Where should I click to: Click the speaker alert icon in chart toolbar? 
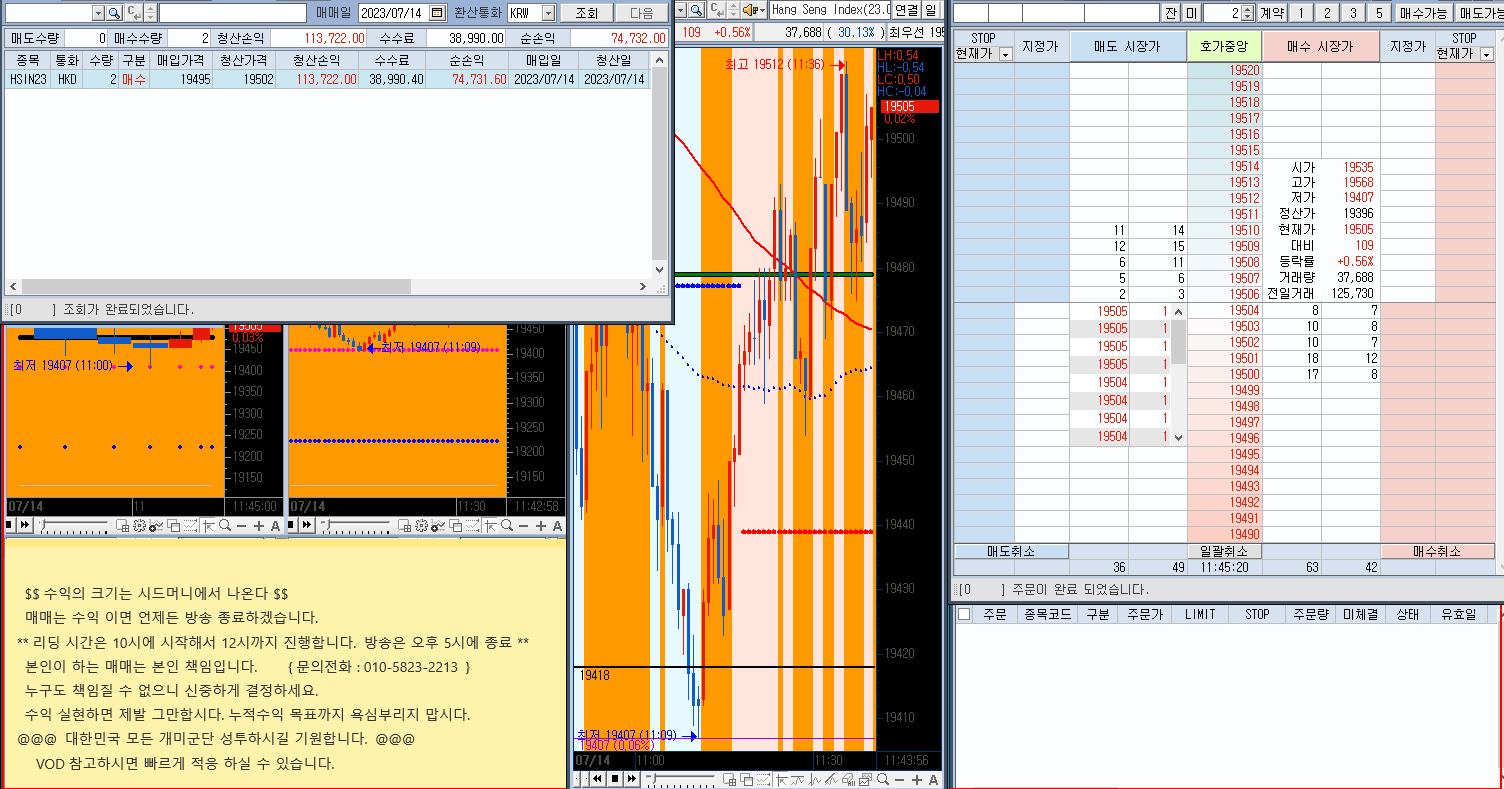pos(752,11)
